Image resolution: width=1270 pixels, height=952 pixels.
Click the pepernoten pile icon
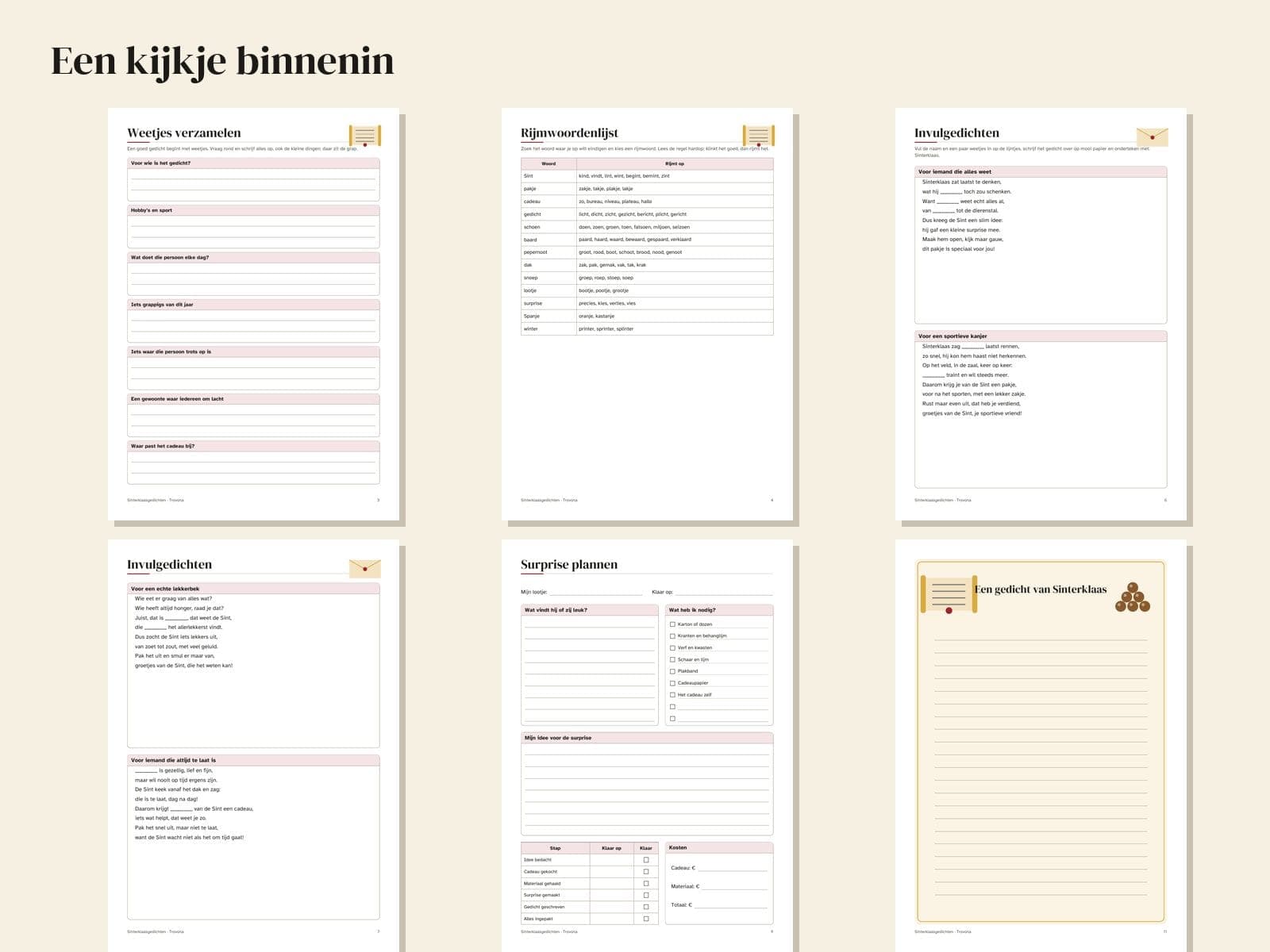(x=1133, y=598)
